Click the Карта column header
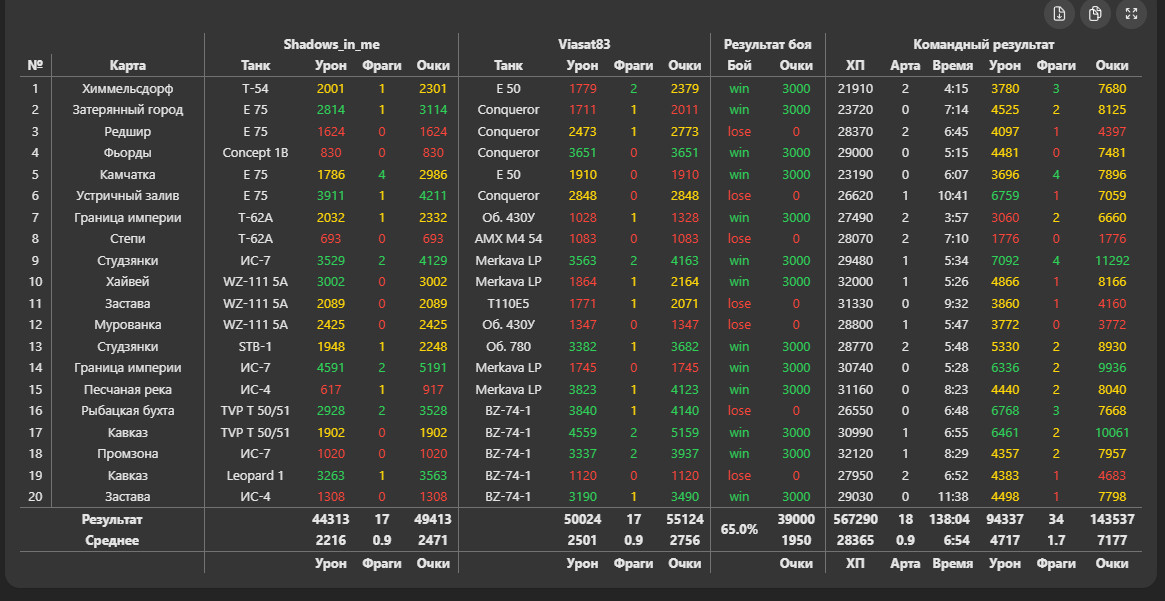The height and width of the screenshot is (601, 1165). (x=128, y=66)
